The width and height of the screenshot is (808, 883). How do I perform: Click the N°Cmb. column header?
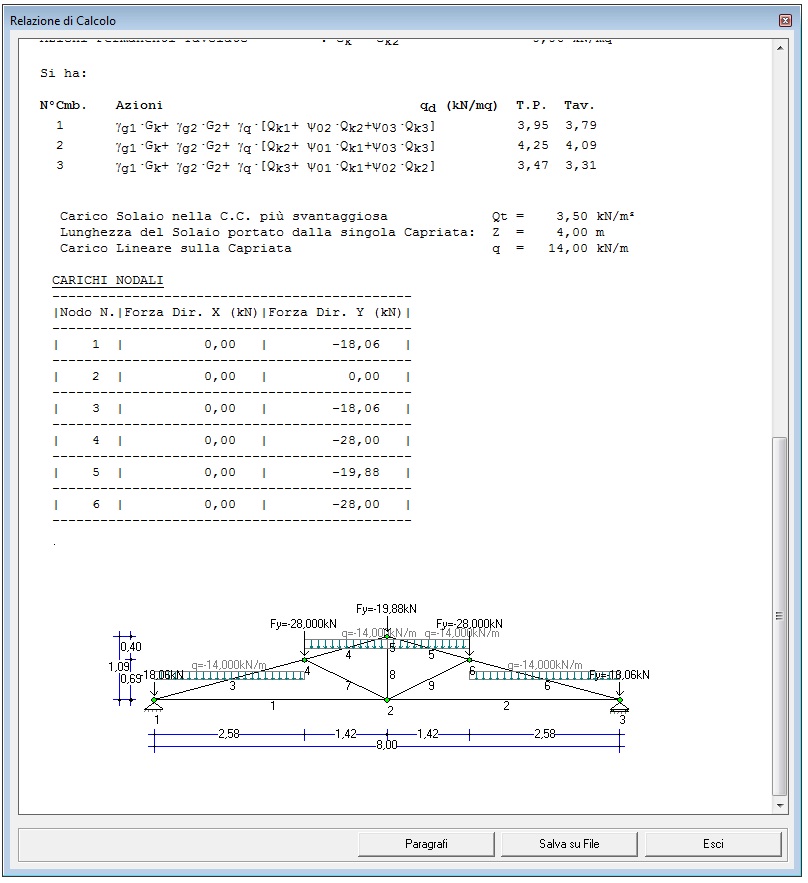(63, 105)
